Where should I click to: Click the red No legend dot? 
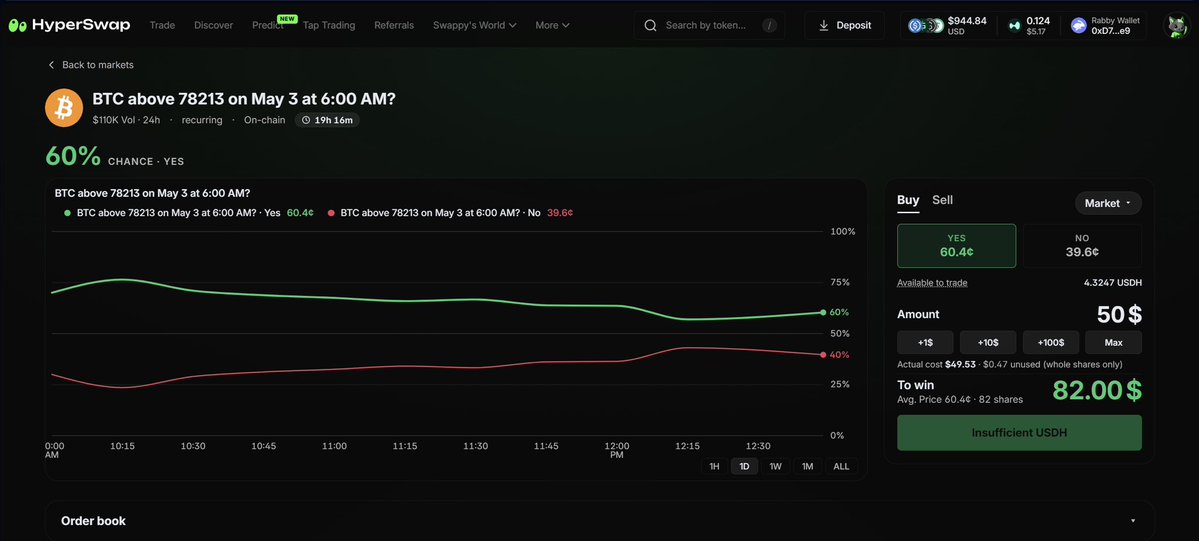pos(331,213)
